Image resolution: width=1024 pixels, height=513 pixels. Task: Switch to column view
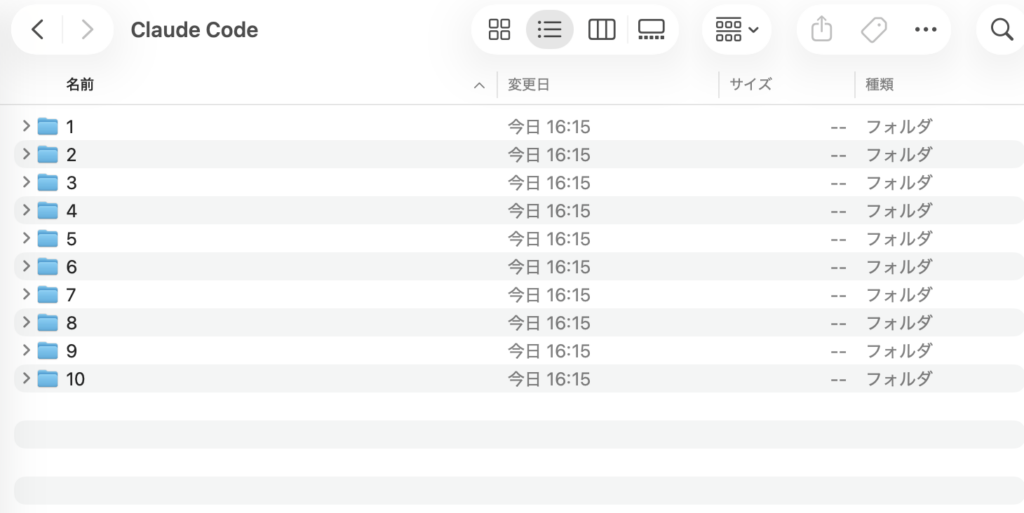(602, 30)
